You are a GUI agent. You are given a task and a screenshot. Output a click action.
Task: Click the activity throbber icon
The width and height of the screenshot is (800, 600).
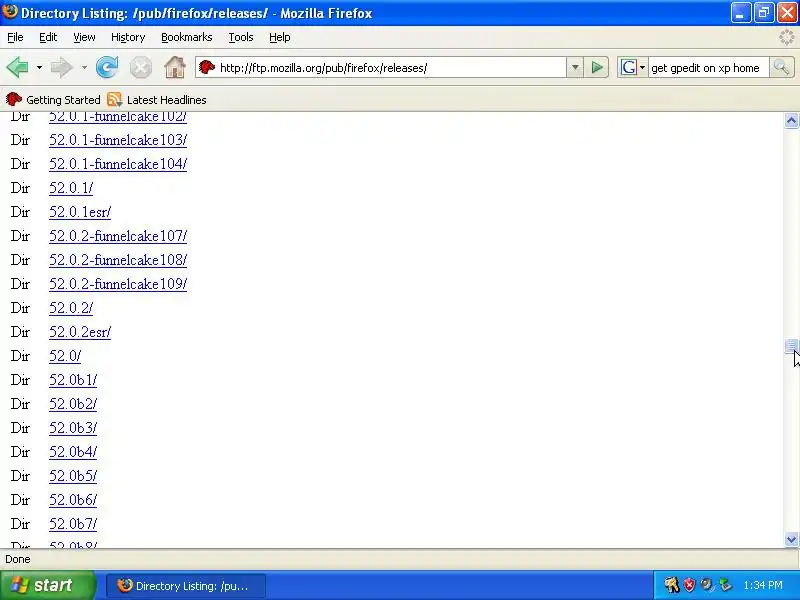coord(787,37)
